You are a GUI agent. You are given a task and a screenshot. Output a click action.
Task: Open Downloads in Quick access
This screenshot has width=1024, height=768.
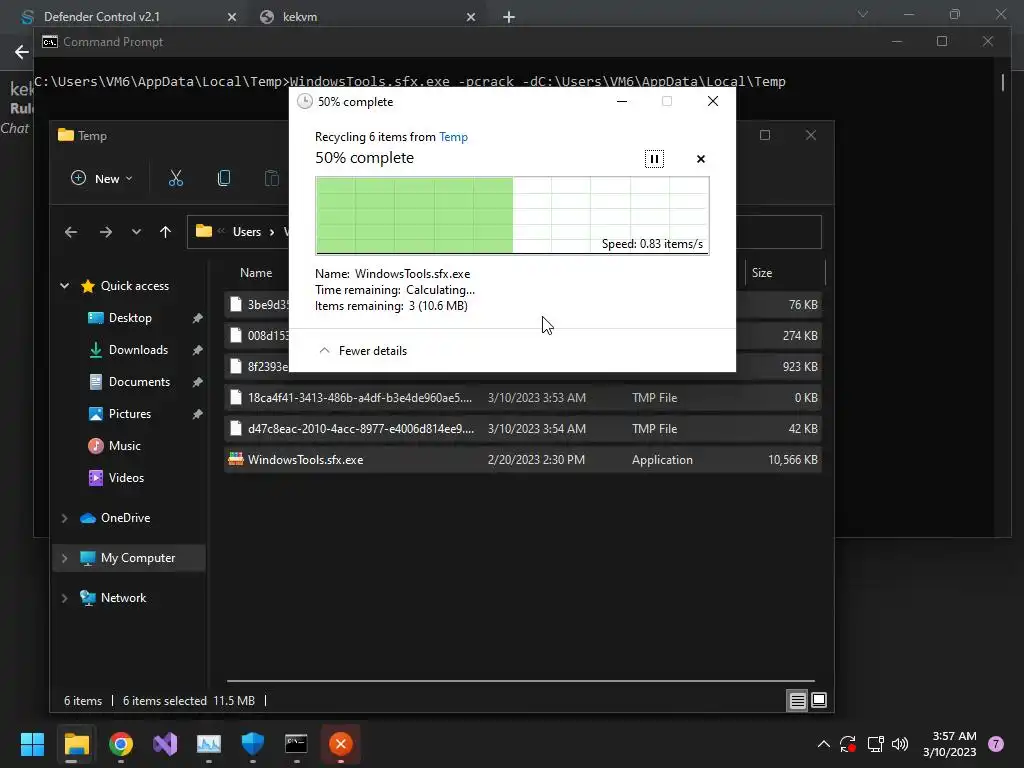[x=138, y=350]
